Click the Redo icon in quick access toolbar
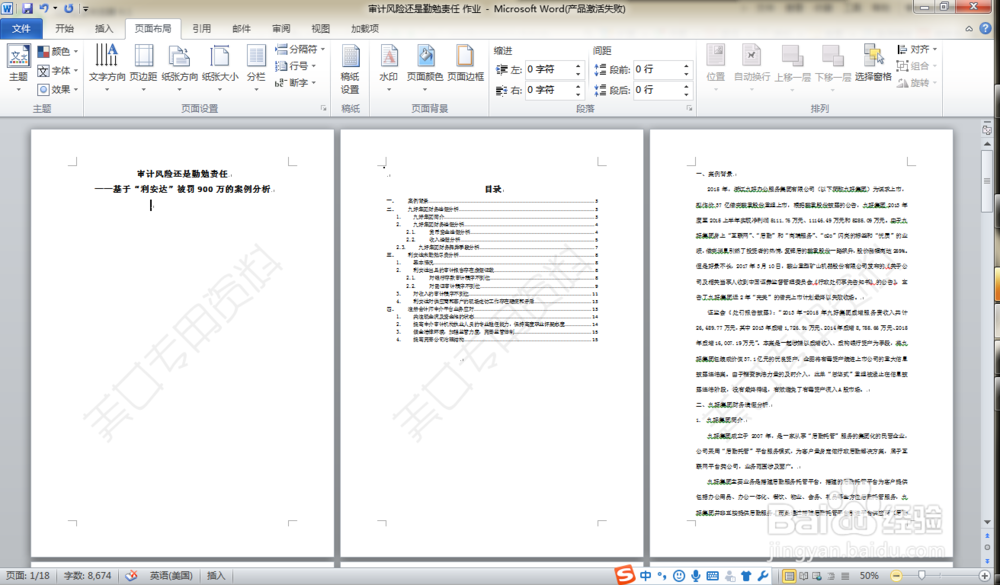 point(68,8)
